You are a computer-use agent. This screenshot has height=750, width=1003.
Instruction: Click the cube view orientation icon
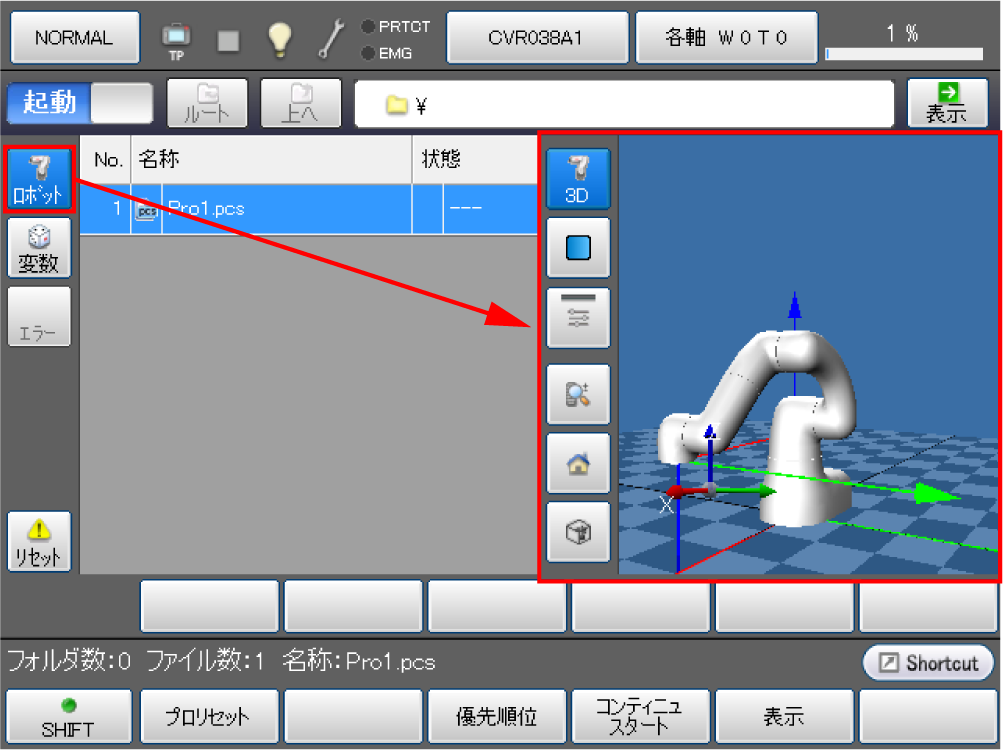(577, 532)
